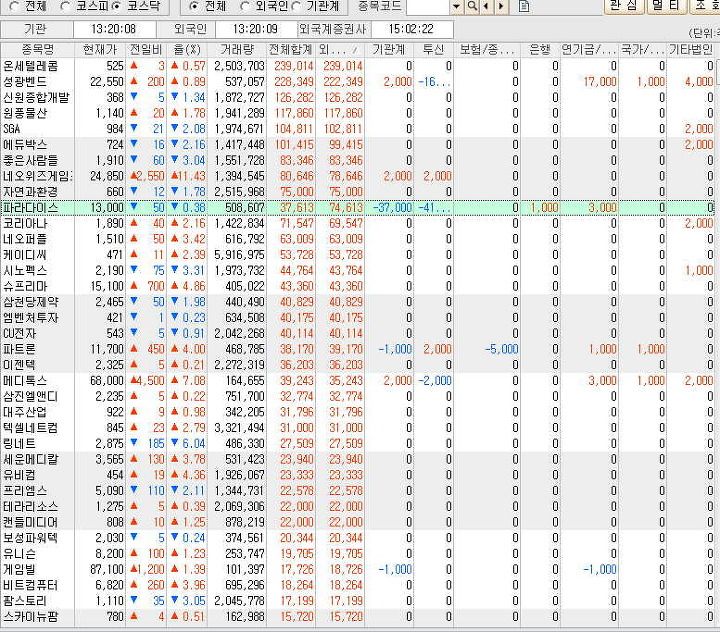Select the 삼천당제약 stock row
The image size is (720, 632).
[x=358, y=302]
